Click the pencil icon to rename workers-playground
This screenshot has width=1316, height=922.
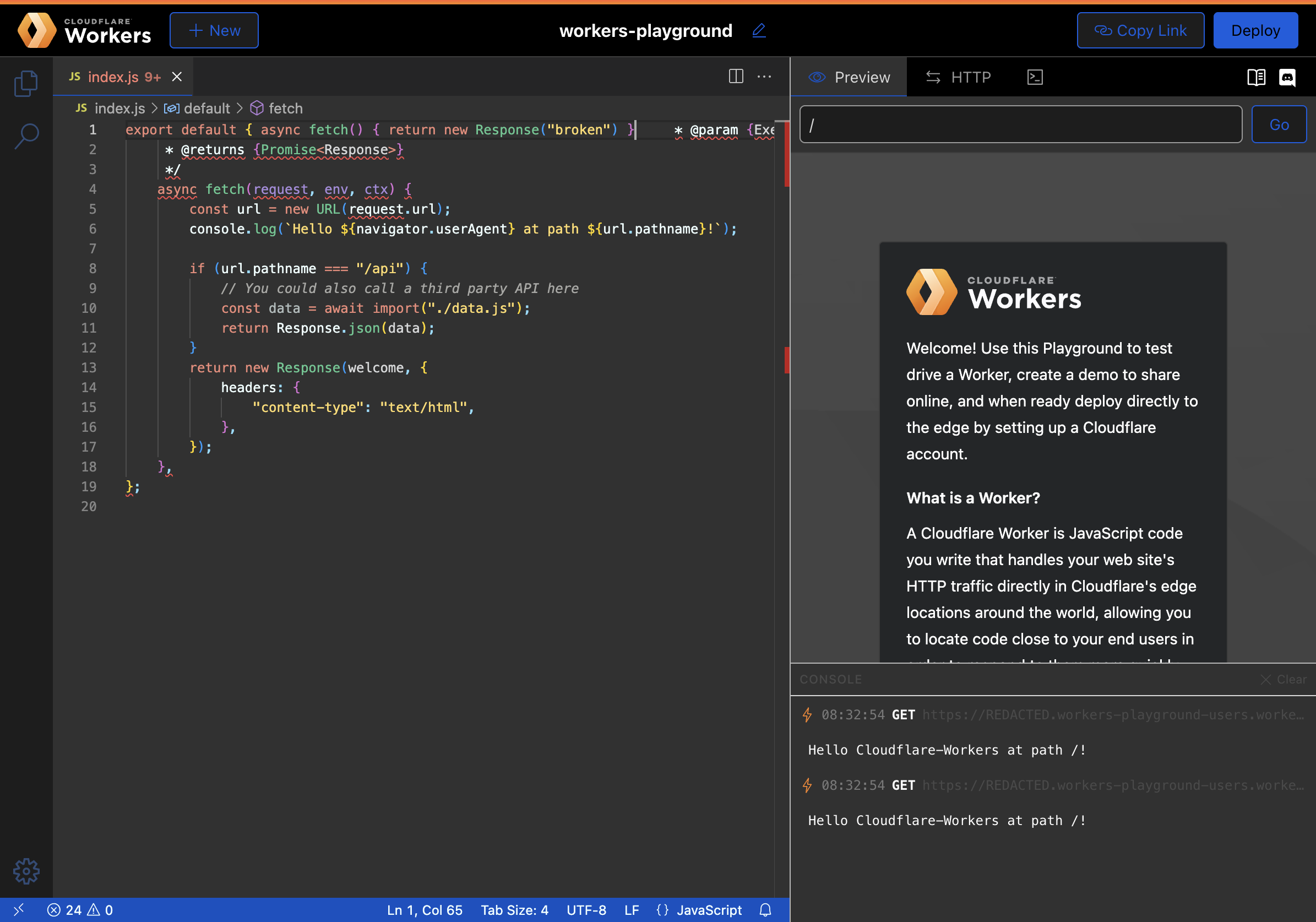tap(759, 30)
